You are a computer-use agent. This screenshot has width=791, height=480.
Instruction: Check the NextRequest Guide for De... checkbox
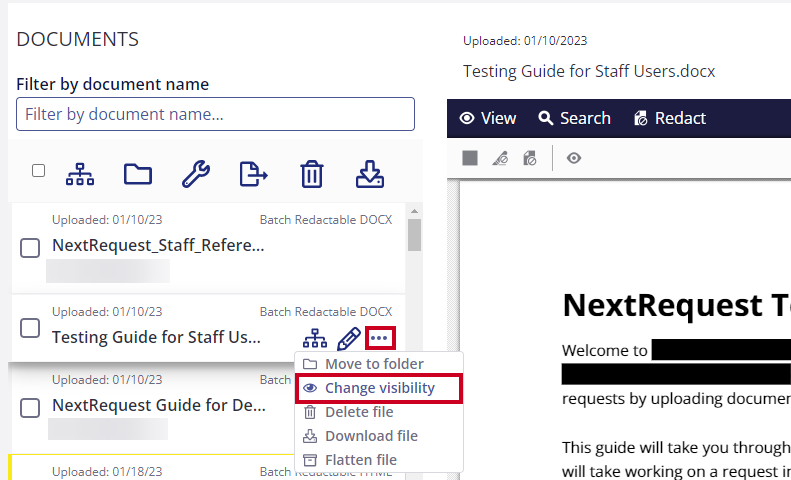coord(30,408)
